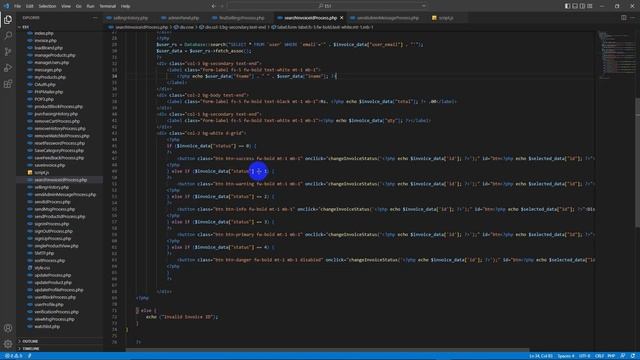Click the Go Forward navigation arrow

tap(222, 6)
